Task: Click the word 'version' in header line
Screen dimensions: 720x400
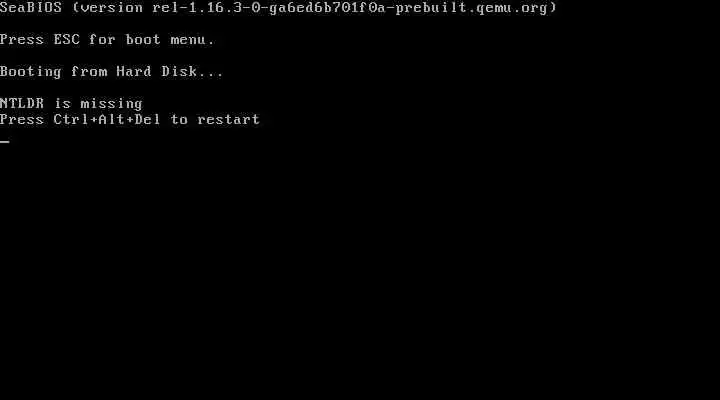Action: tap(112, 8)
